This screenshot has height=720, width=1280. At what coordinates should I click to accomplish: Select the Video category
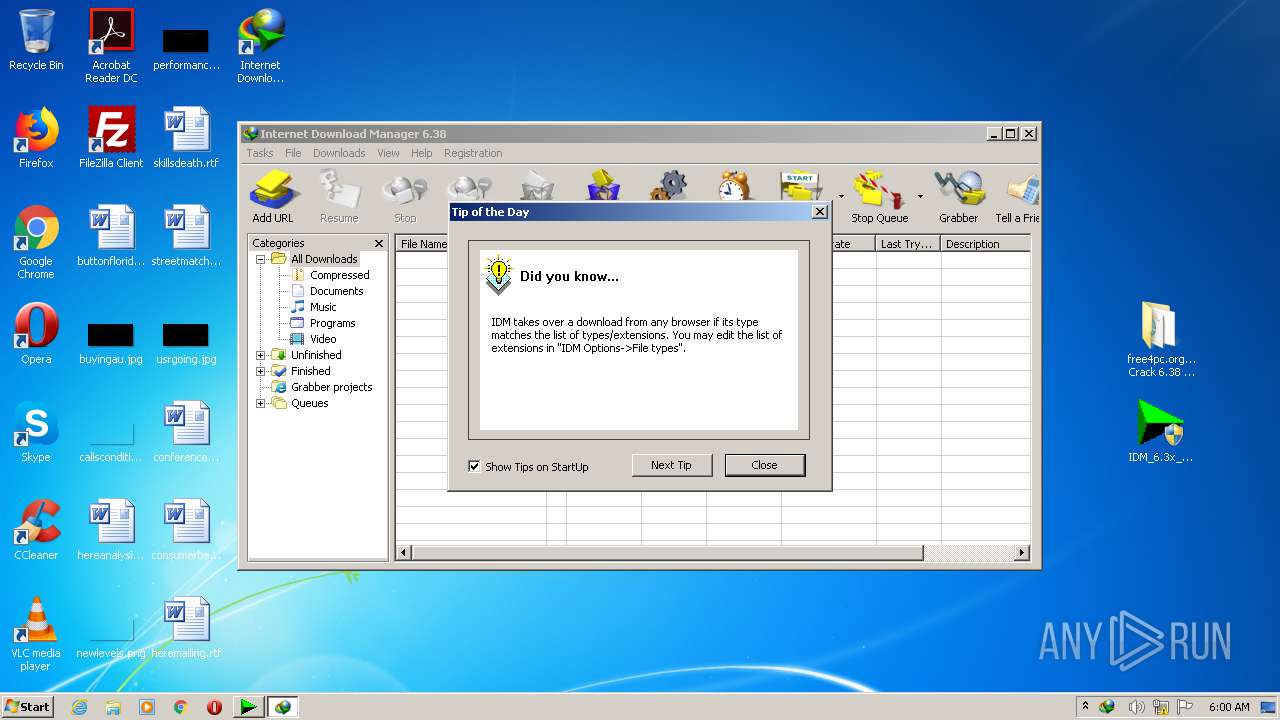click(x=322, y=339)
